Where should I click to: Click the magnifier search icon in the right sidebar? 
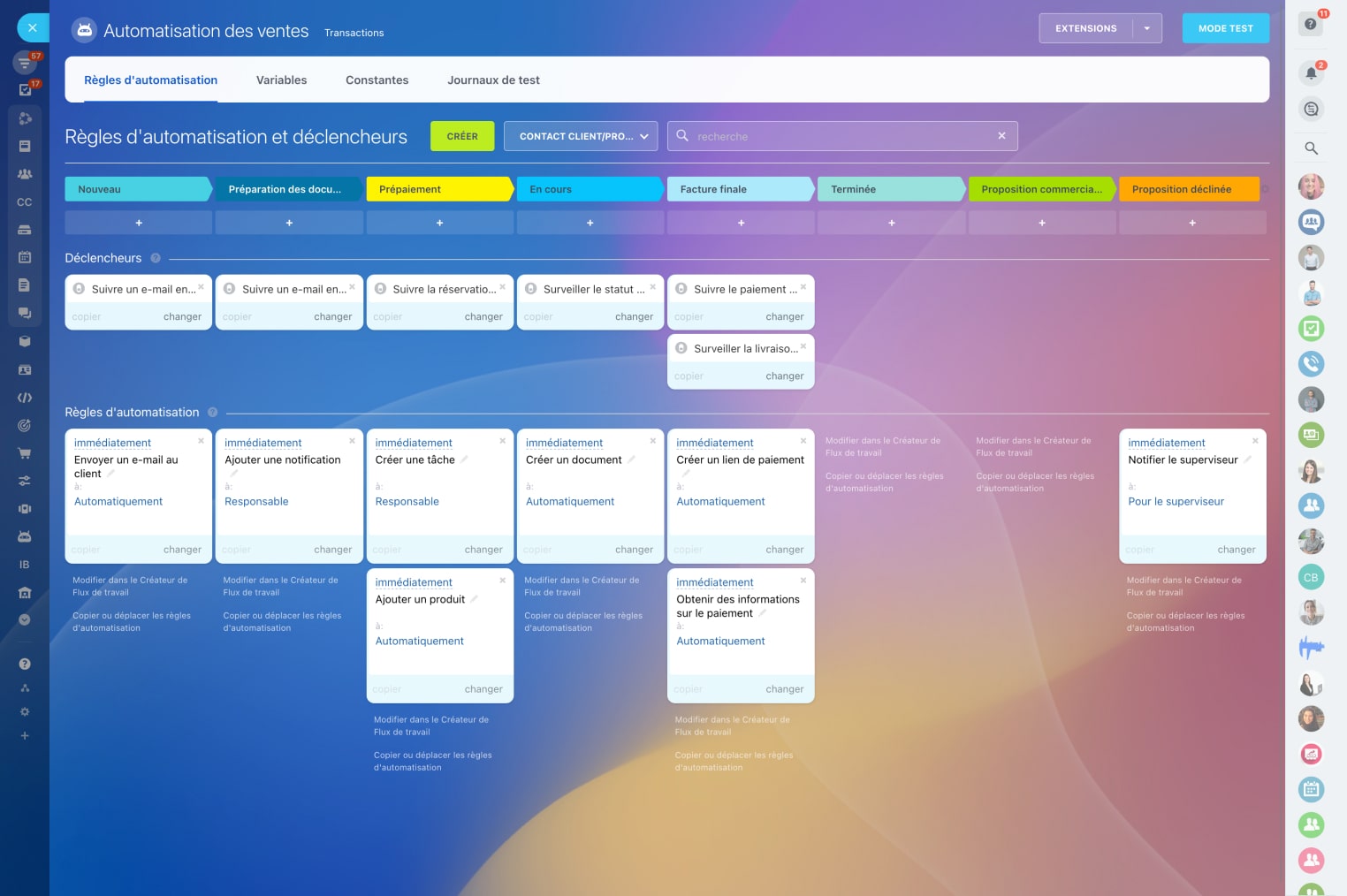1311,148
